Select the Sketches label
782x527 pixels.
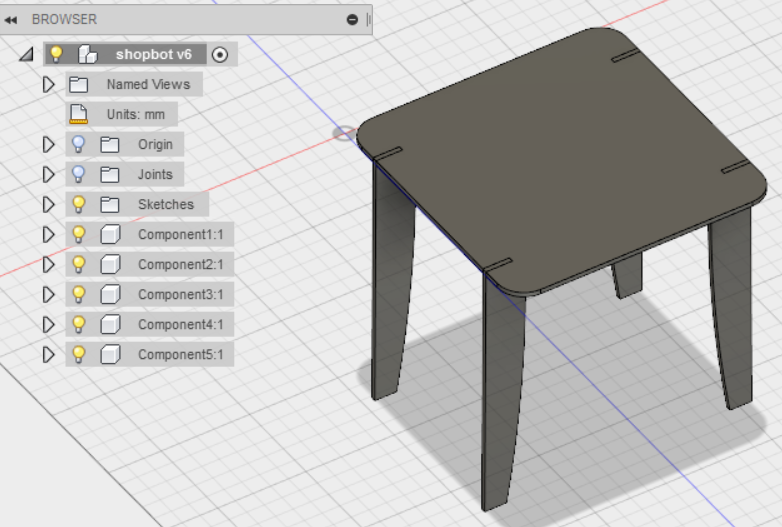coord(166,204)
